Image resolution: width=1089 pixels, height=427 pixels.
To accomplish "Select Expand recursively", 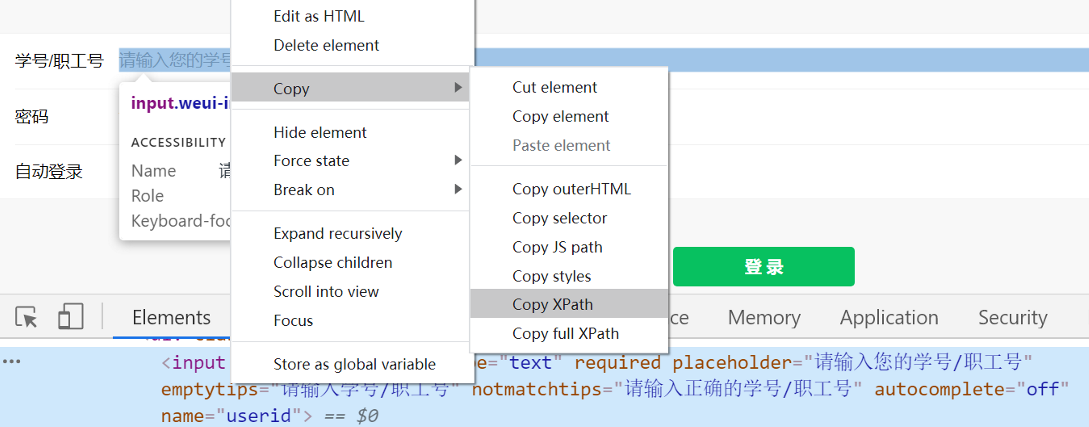I will (x=338, y=233).
